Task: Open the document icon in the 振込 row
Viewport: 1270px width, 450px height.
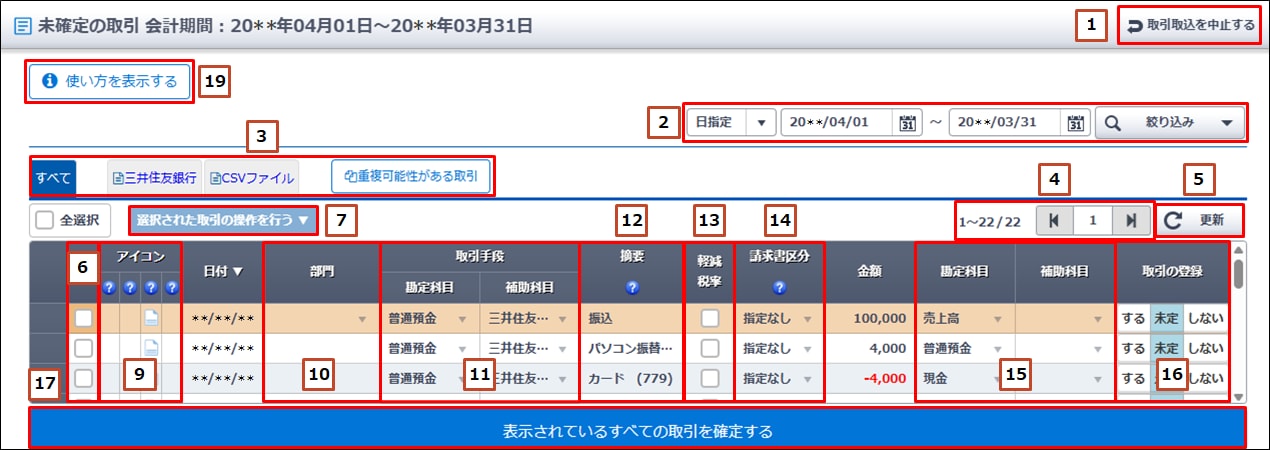Action: tap(150, 319)
